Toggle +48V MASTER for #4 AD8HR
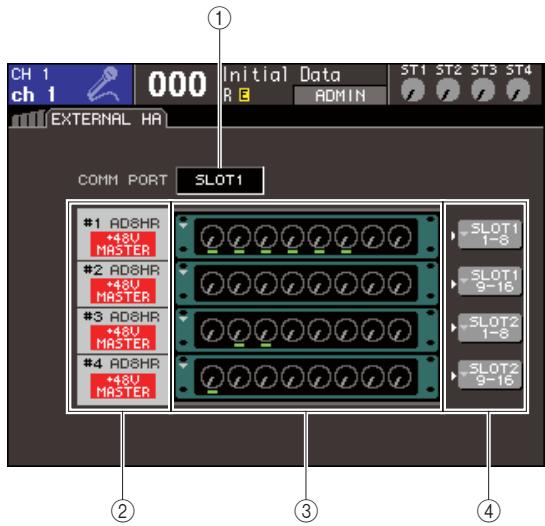This screenshot has width=545, height=526. (x=123, y=386)
